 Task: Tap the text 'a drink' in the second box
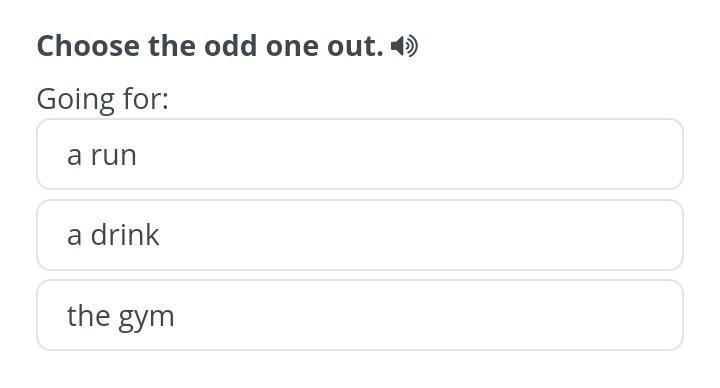pyautogui.click(x=113, y=235)
